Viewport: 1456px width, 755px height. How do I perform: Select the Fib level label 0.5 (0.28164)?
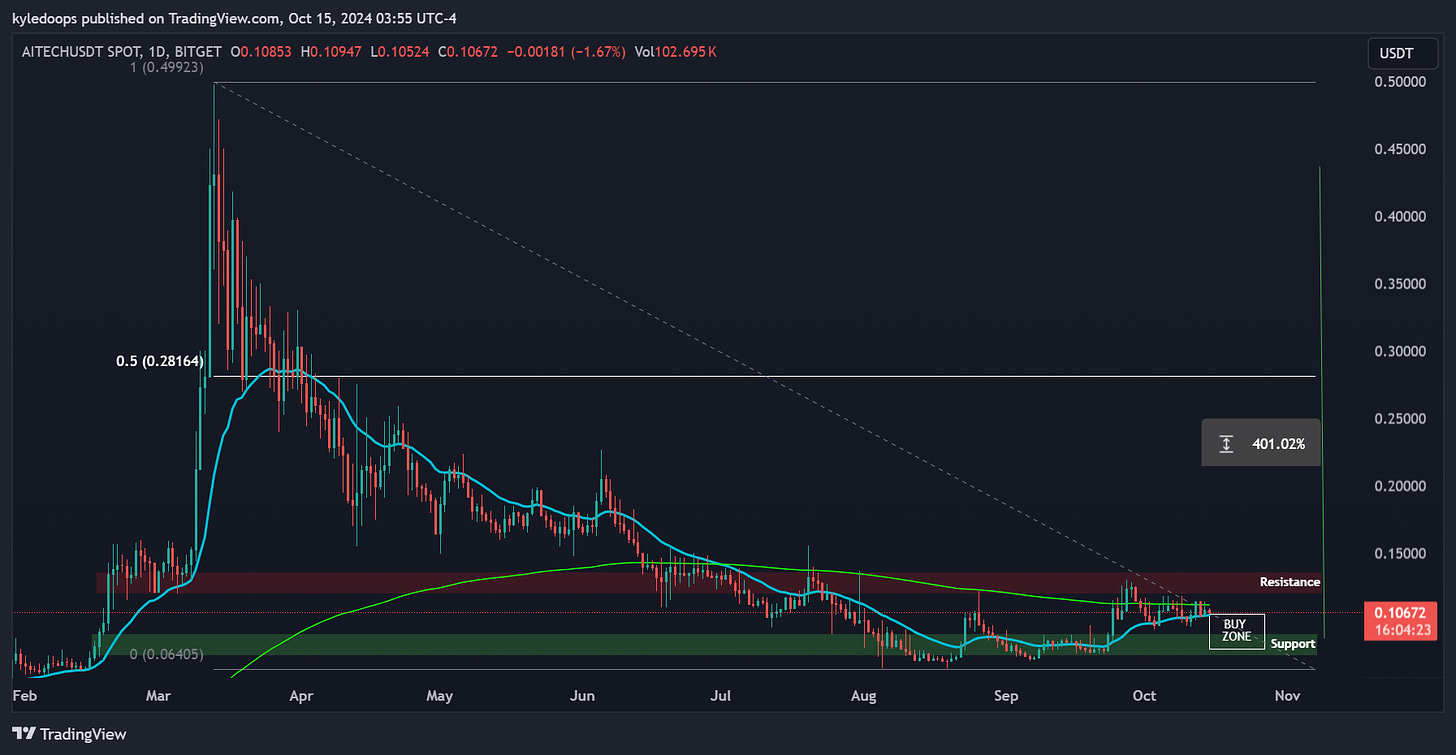[x=159, y=362]
